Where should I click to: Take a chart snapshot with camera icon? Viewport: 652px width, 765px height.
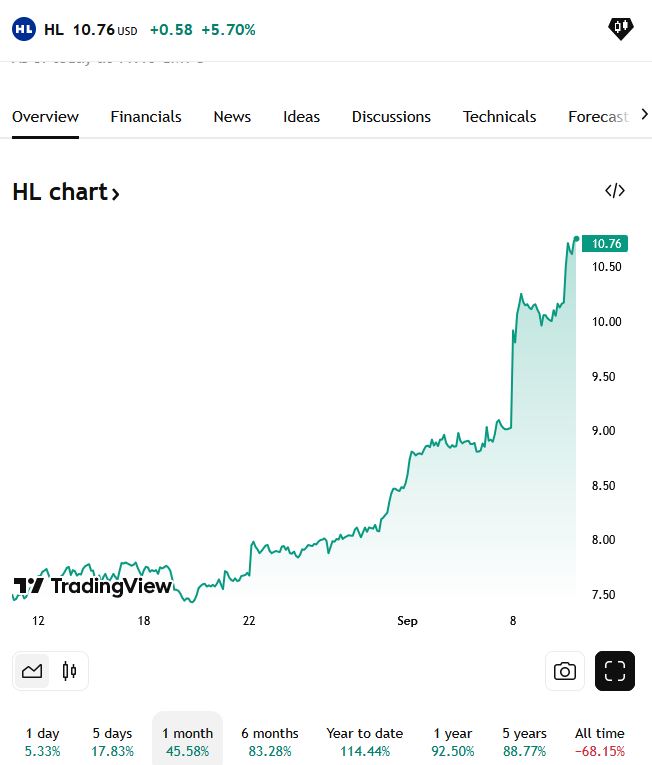[565, 671]
